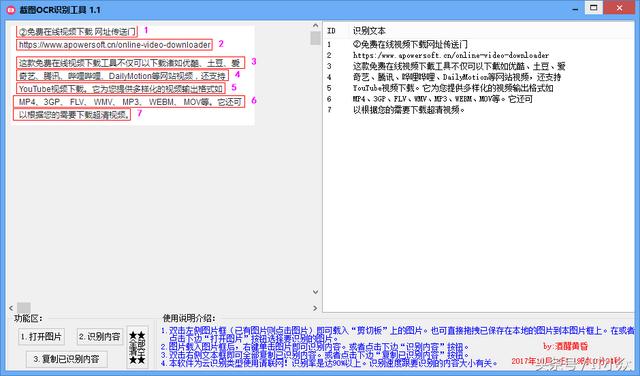Click instruction line 2 starting '图片载入图片框后'
Image resolution: width=640 pixels, height=376 pixels.
tap(315, 347)
